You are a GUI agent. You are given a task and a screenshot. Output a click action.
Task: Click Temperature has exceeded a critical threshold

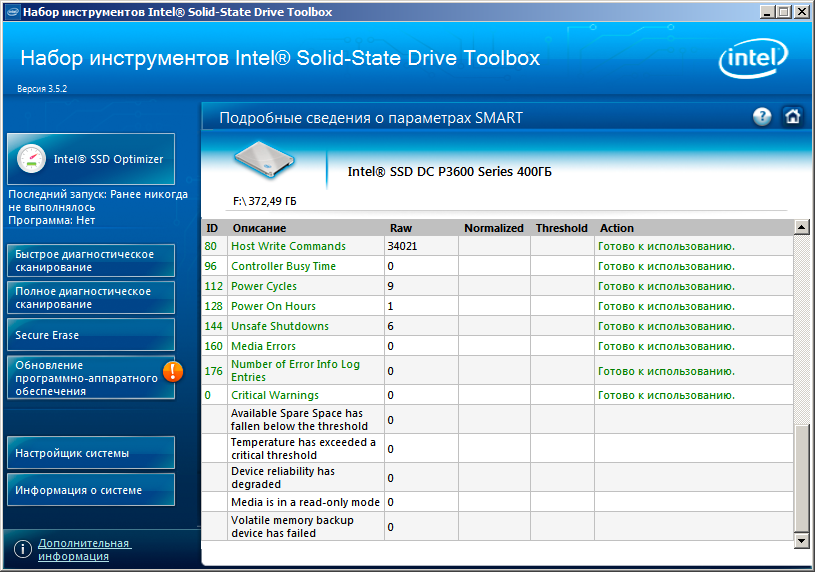[303, 449]
